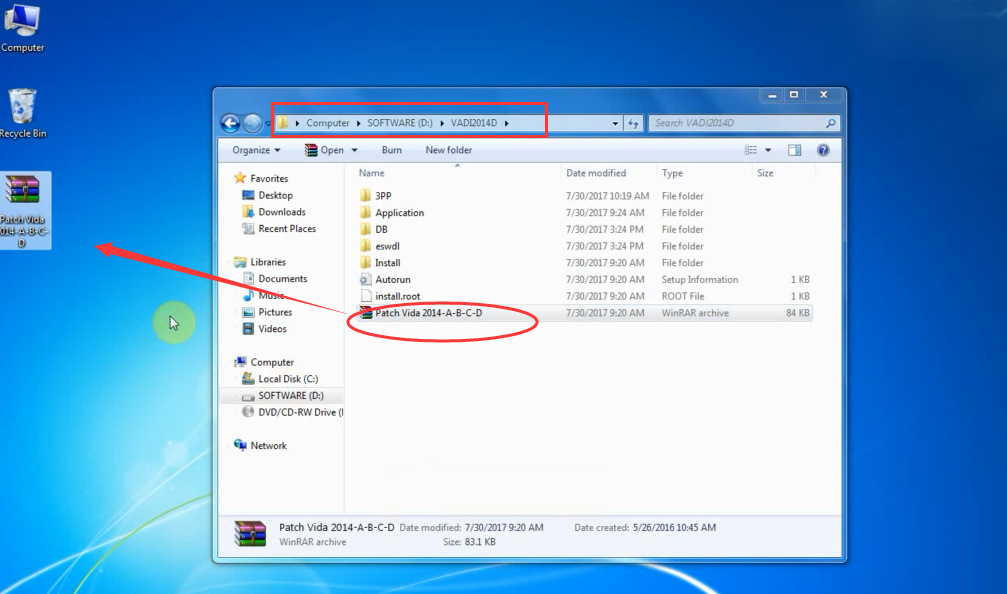Click Burn in the toolbar

point(392,150)
